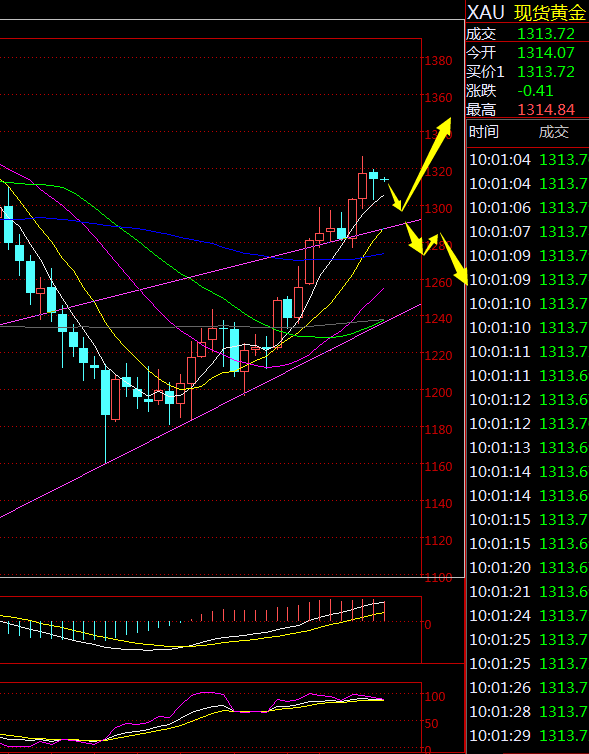Click the 100 level label in KDJ panel
The height and width of the screenshot is (754, 589).
(x=435, y=696)
